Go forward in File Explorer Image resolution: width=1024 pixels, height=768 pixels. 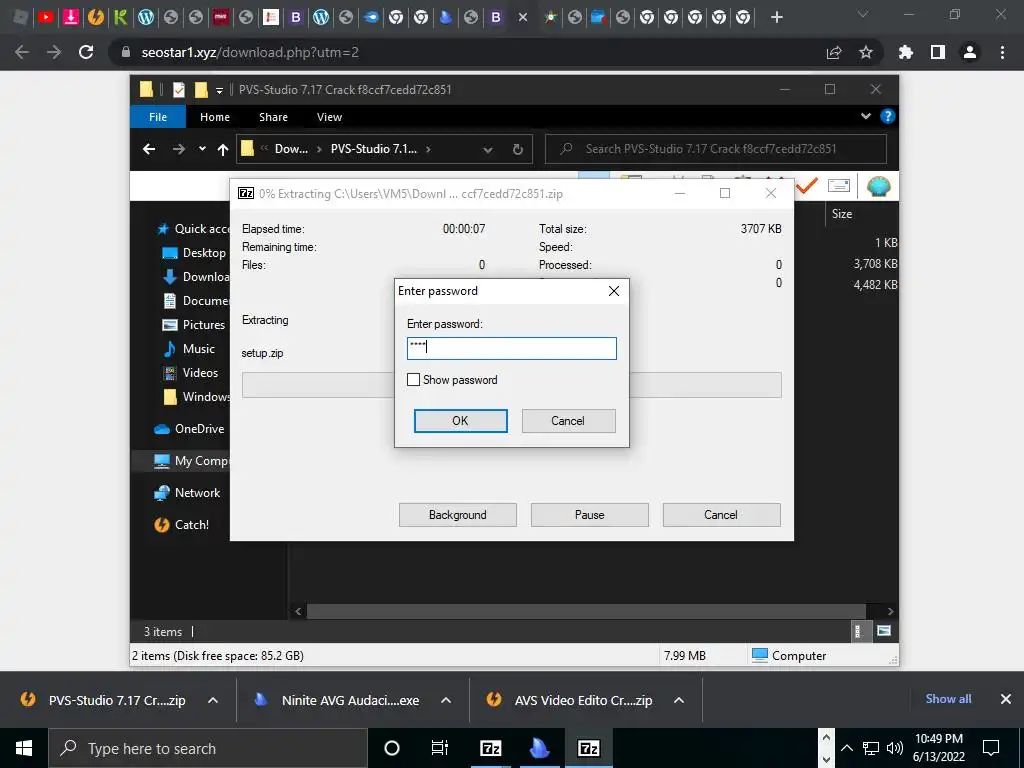click(178, 149)
